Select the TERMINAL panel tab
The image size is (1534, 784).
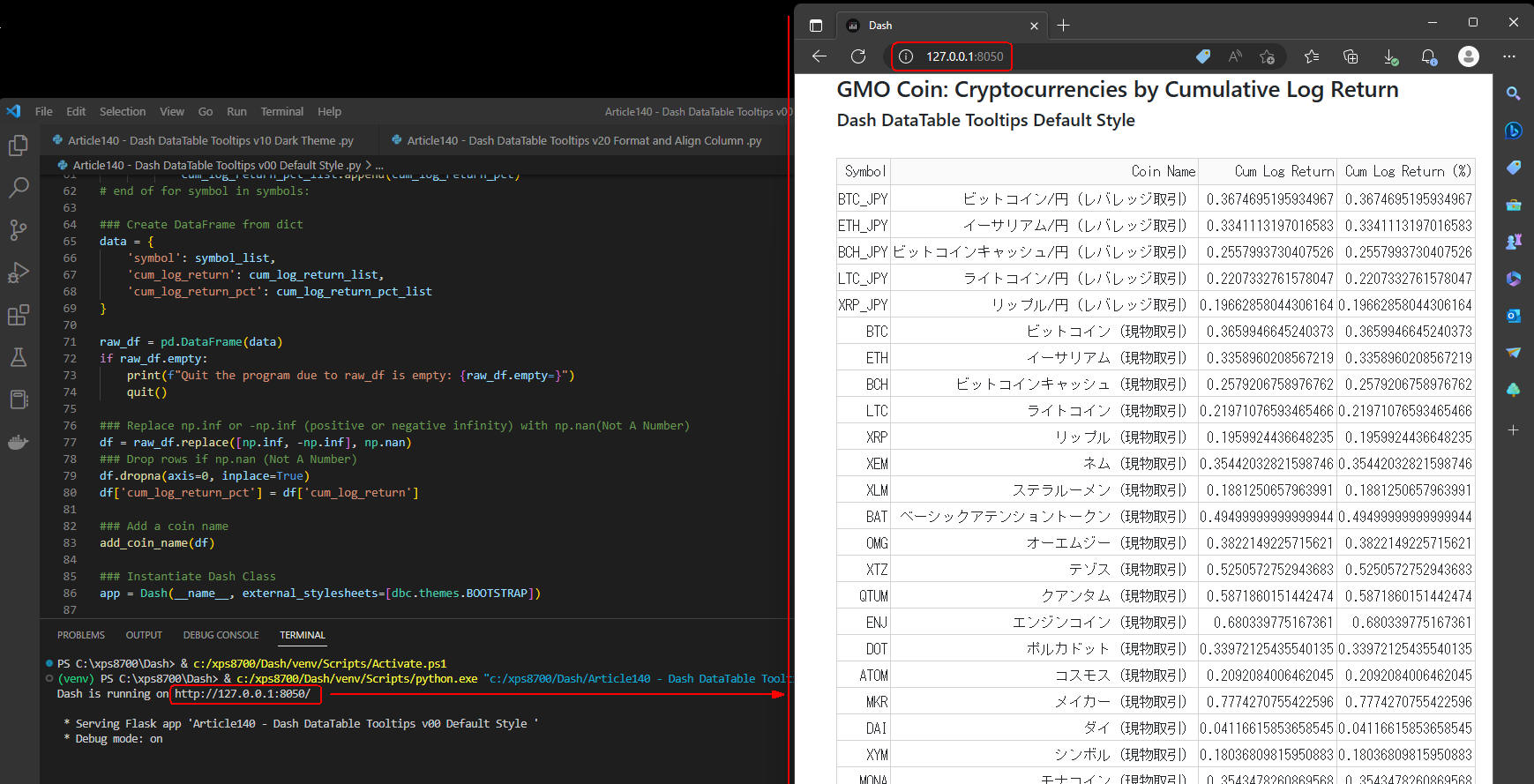click(x=303, y=635)
